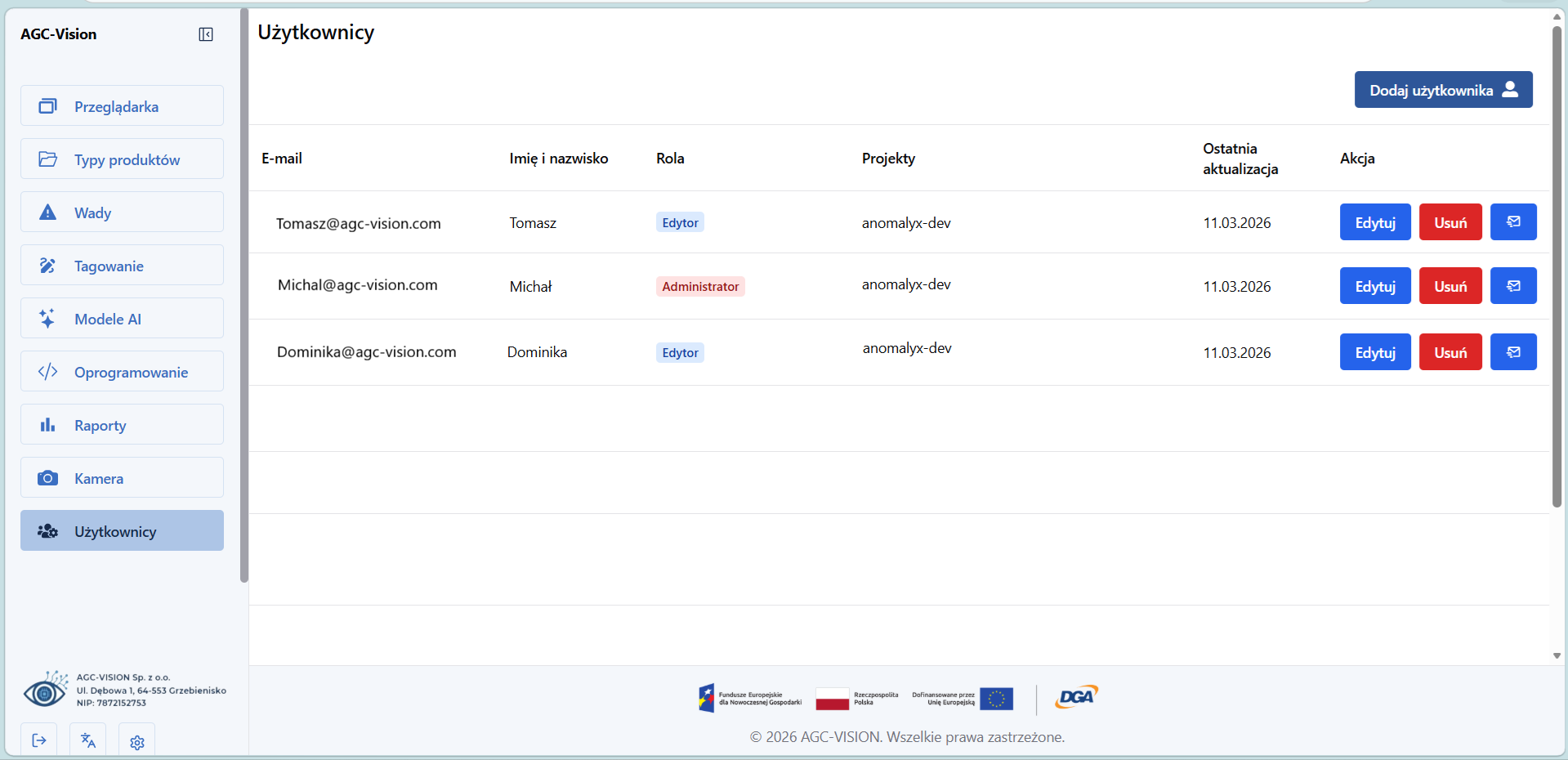Click Dodaj użytkownika button

coord(1442,90)
